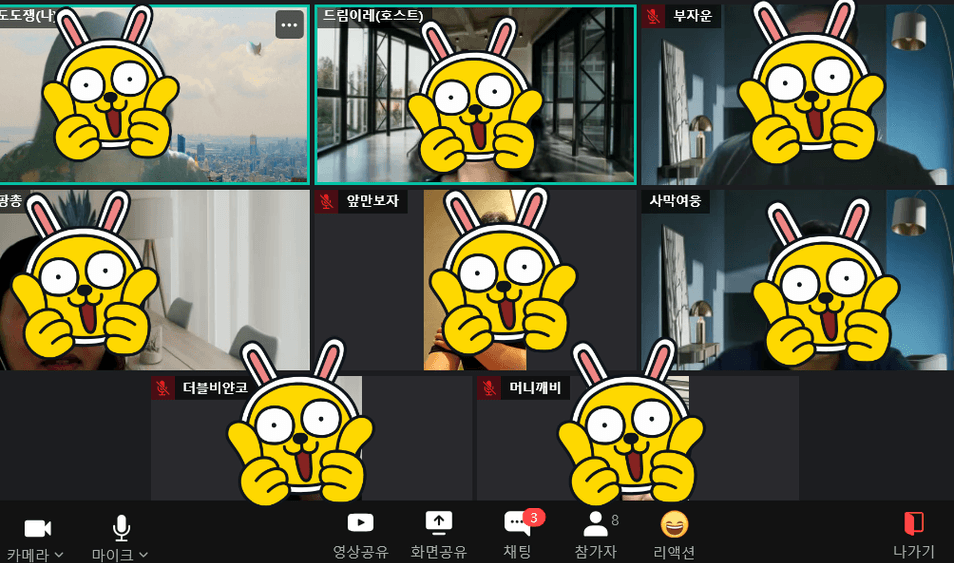Open reactions emoji (리액션)
The image size is (954, 563).
click(674, 535)
